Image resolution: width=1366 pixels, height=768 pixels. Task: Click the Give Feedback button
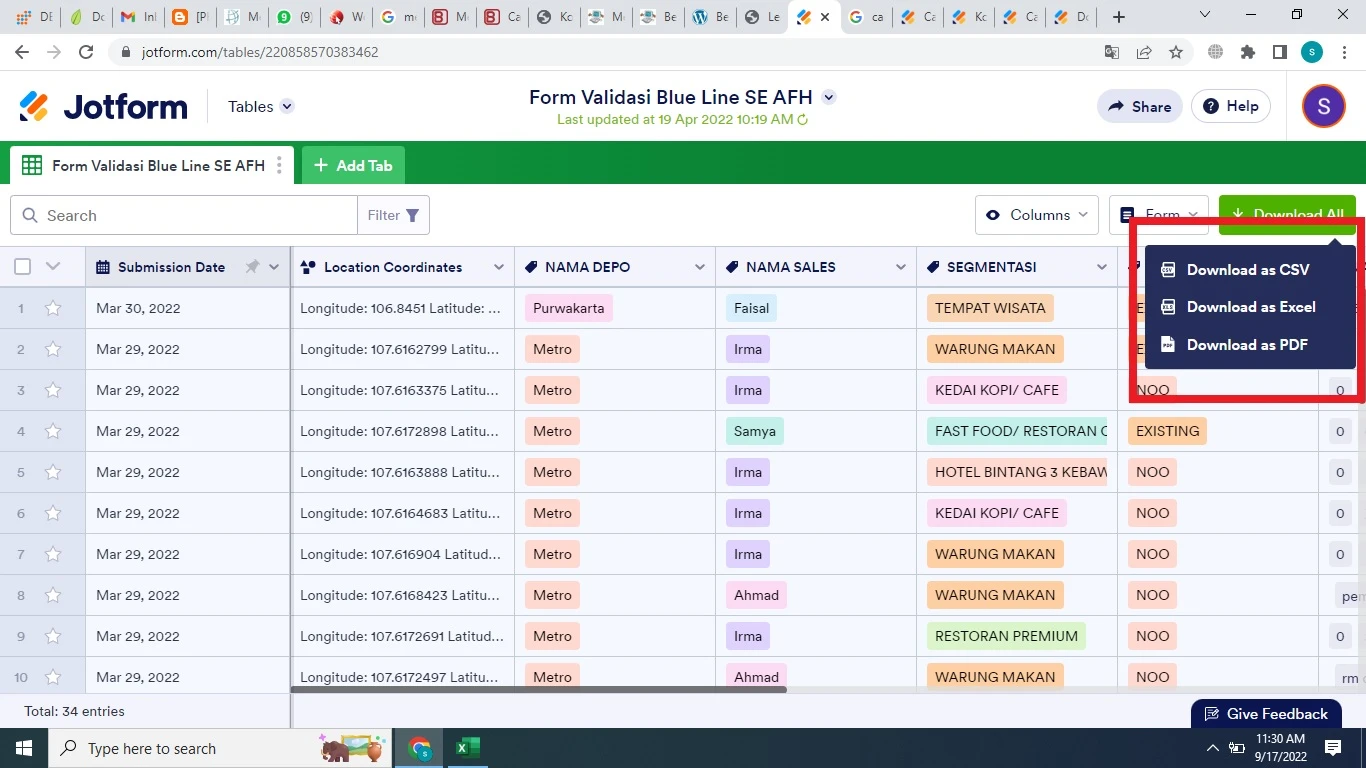point(1266,713)
